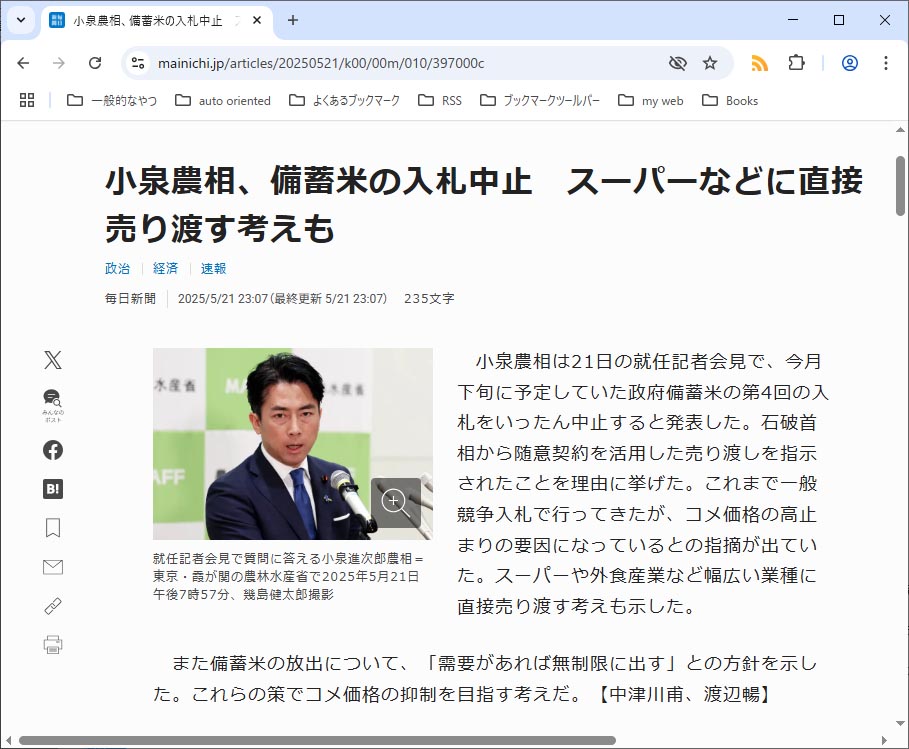
Task: Maximize the browser window
Action: click(838, 20)
